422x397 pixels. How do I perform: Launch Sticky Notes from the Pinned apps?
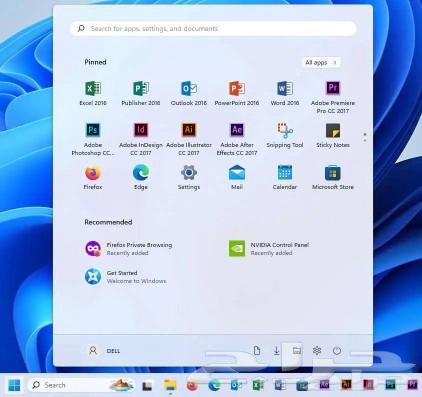click(x=333, y=135)
